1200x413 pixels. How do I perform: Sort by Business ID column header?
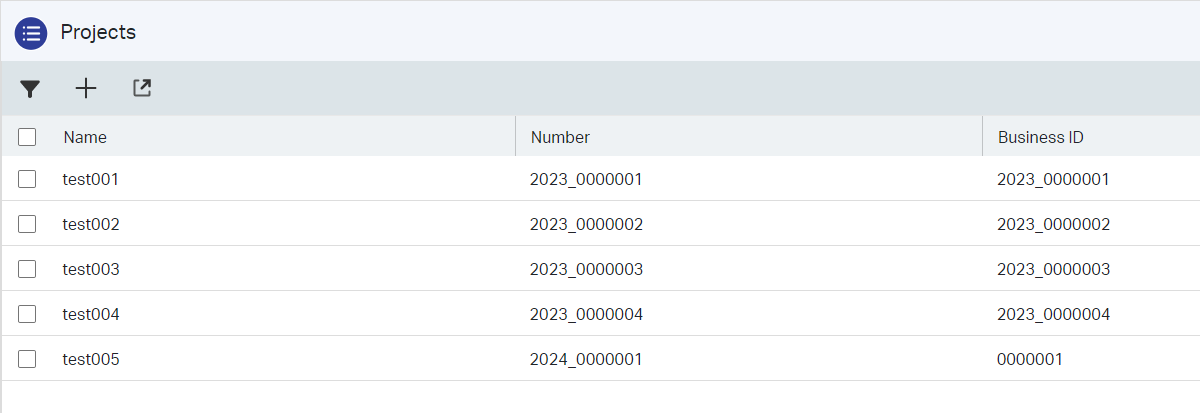tap(1041, 137)
